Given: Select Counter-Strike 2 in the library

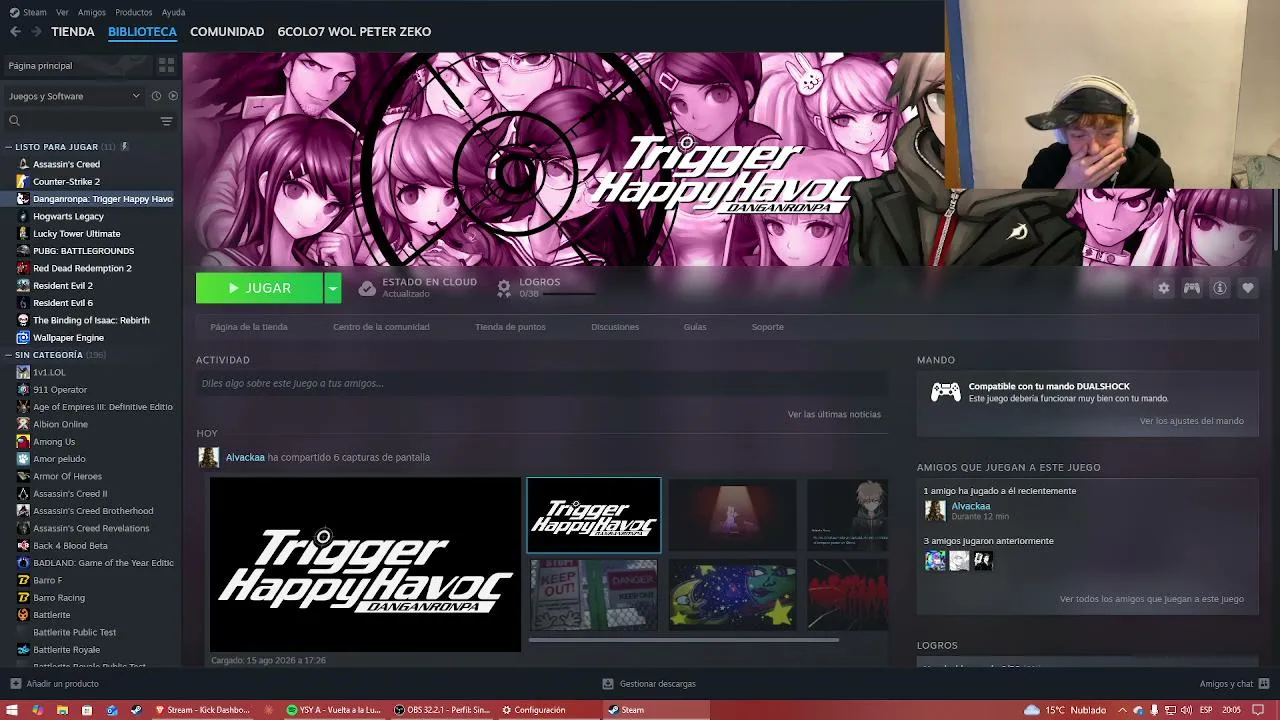Looking at the screenshot, I should [x=66, y=182].
